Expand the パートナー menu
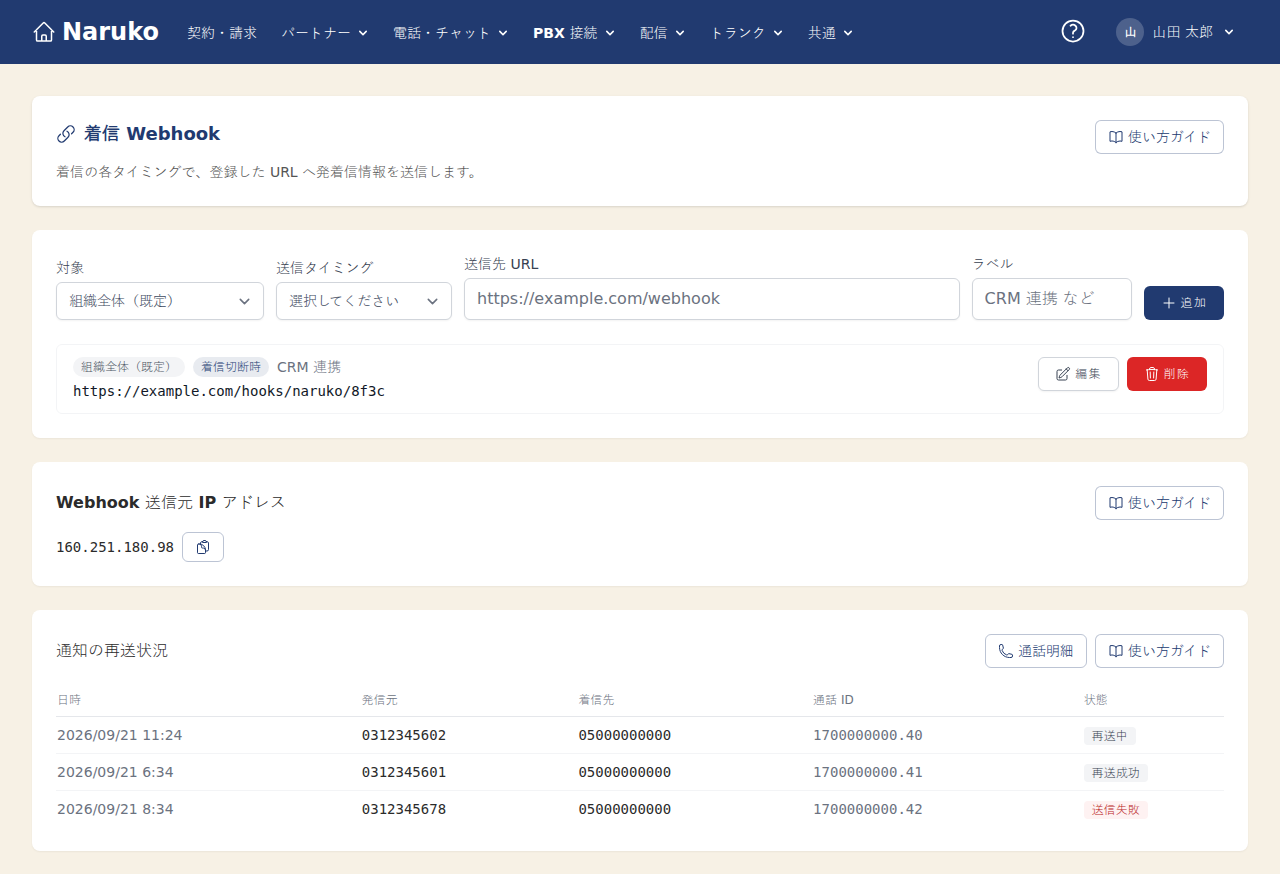 click(325, 32)
